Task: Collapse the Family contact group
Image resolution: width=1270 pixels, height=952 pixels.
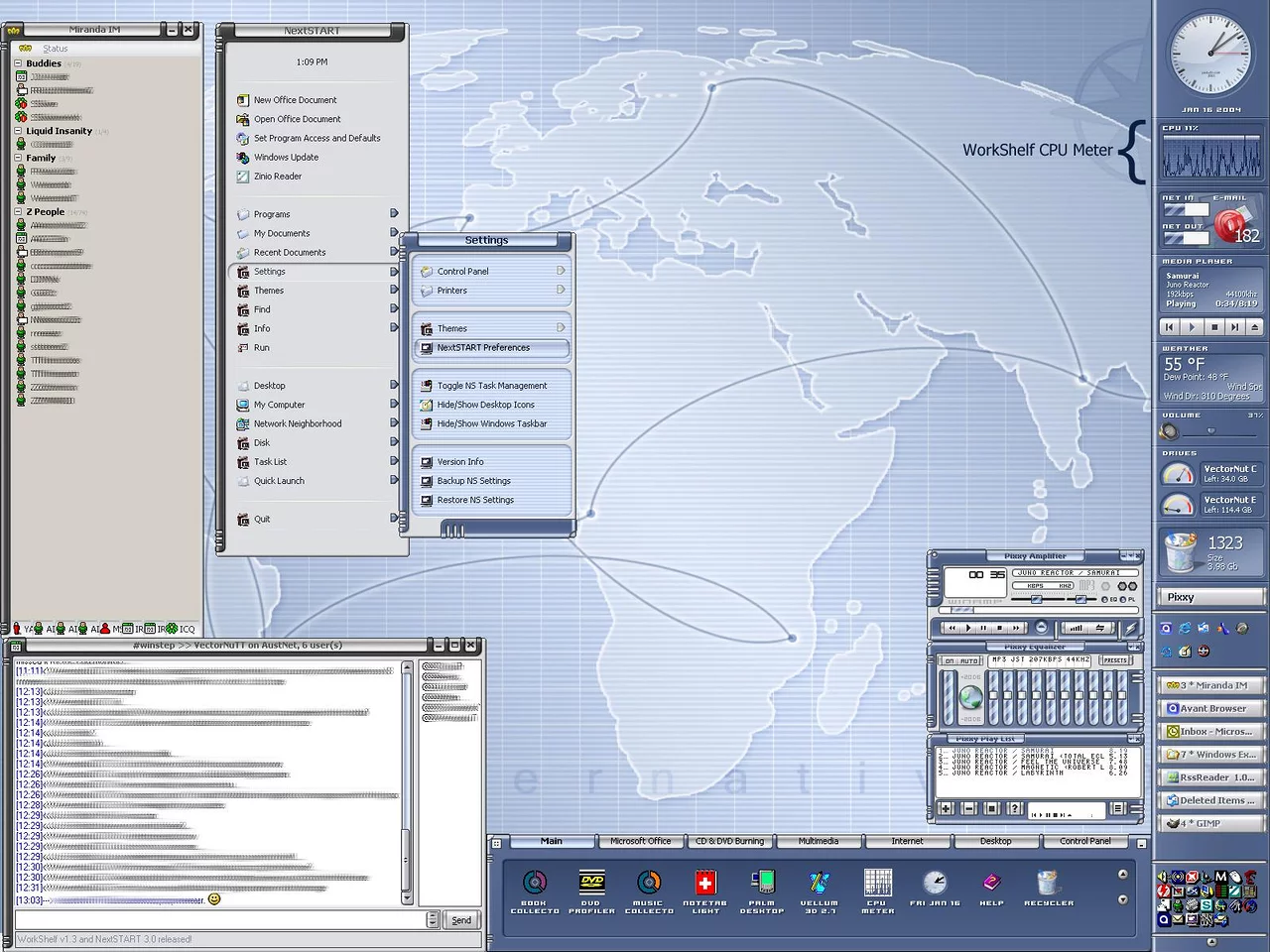Action: click(x=18, y=158)
